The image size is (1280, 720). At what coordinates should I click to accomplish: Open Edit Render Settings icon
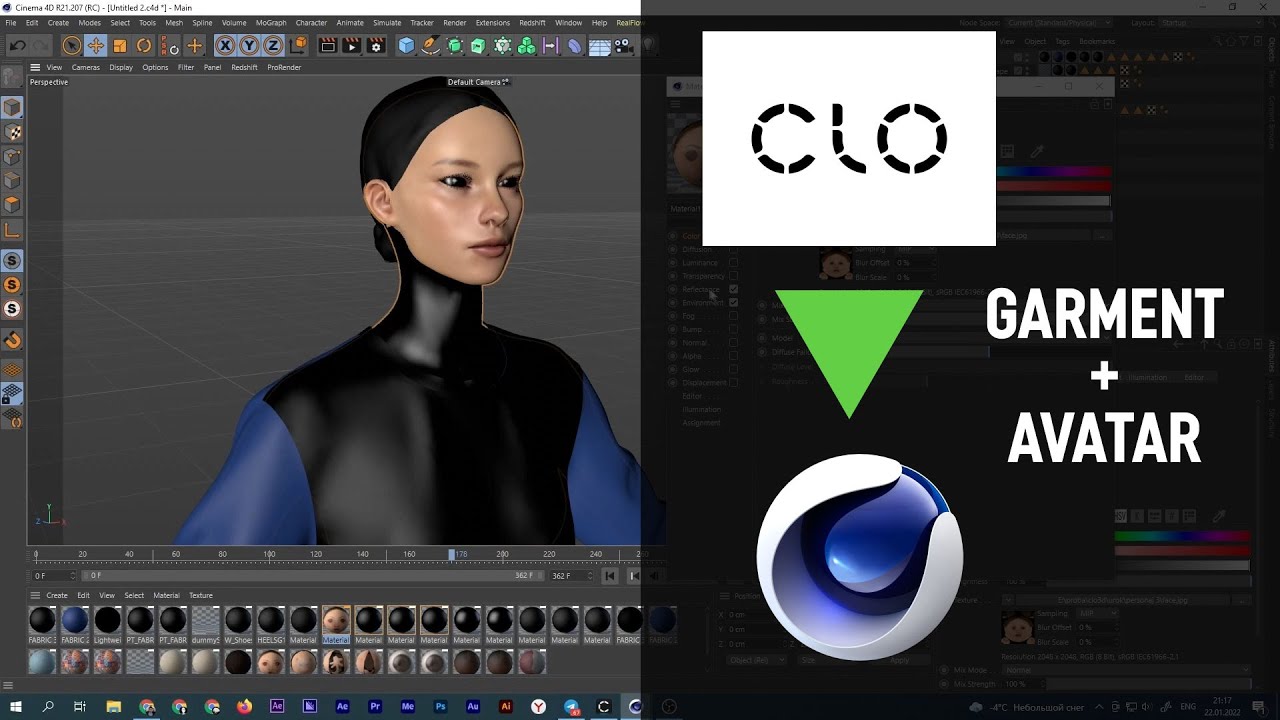pyautogui.click(x=376, y=45)
